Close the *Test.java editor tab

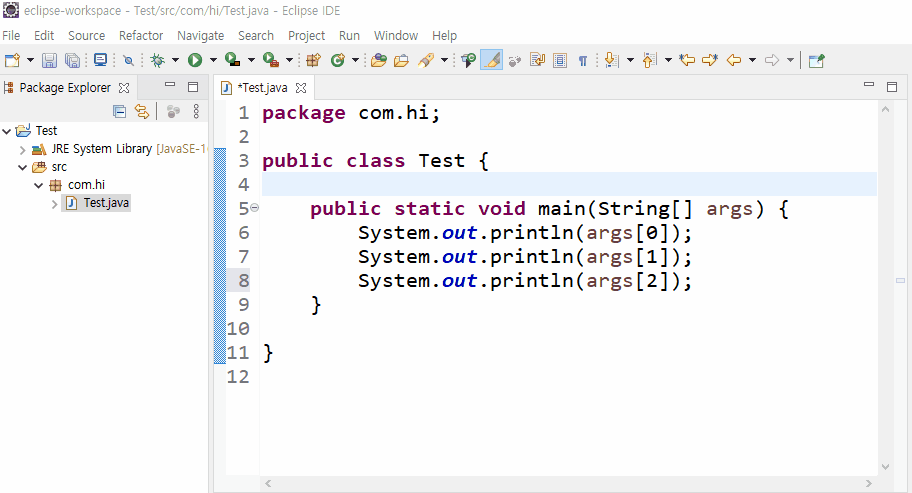point(301,88)
